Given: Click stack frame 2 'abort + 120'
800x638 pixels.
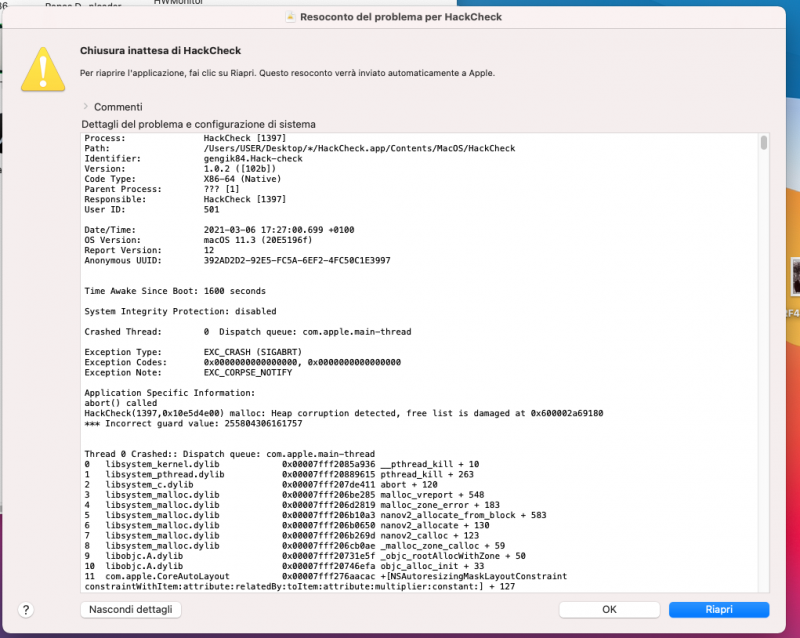Looking at the screenshot, I should coord(261,485).
